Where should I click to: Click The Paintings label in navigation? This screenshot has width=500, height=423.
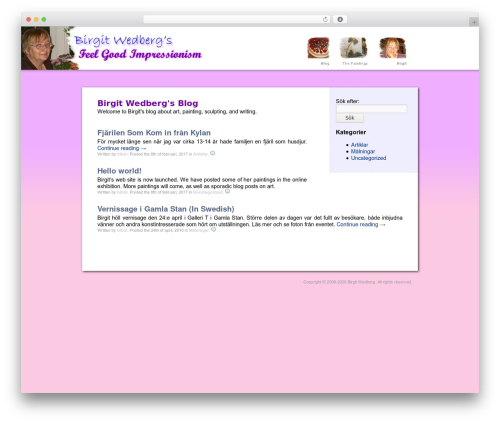coord(355,63)
